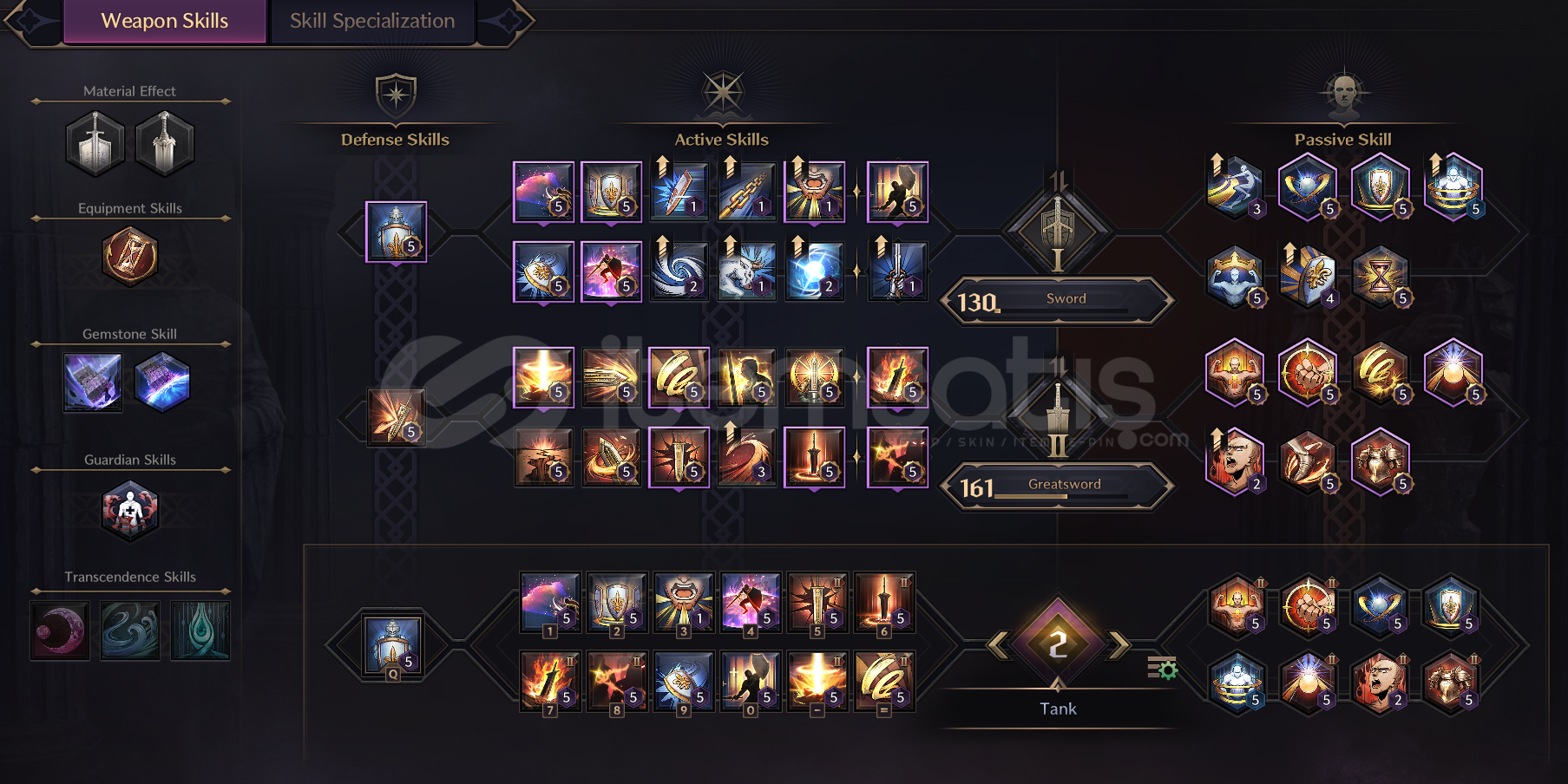Select the crescent moon Transcendence Skill
1568x784 pixels.
tap(60, 630)
